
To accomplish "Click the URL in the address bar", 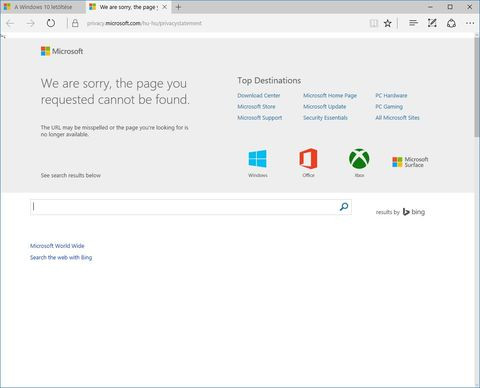I will coord(144,23).
